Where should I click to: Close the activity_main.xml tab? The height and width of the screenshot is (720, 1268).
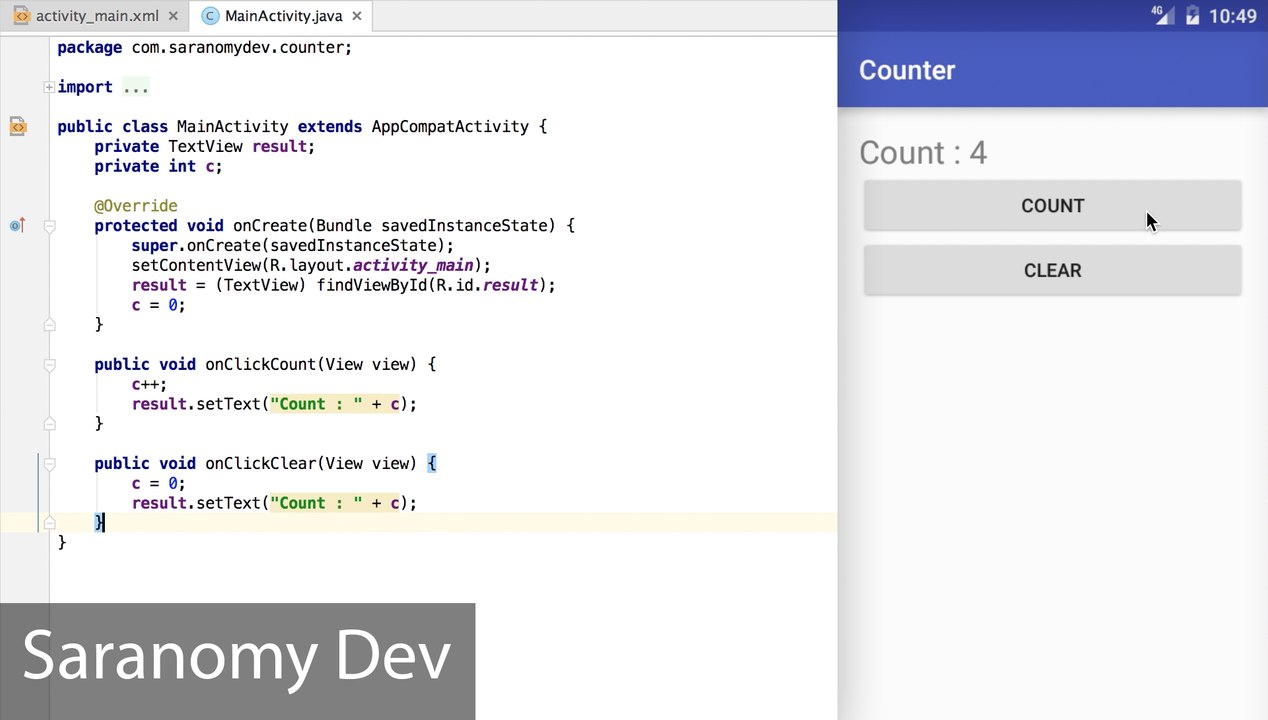point(174,16)
